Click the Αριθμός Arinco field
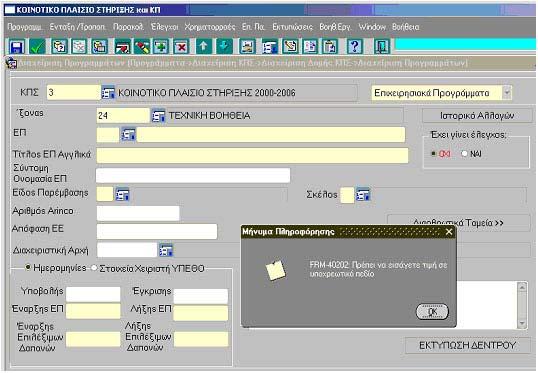The width and height of the screenshot is (538, 373). (x=138, y=213)
